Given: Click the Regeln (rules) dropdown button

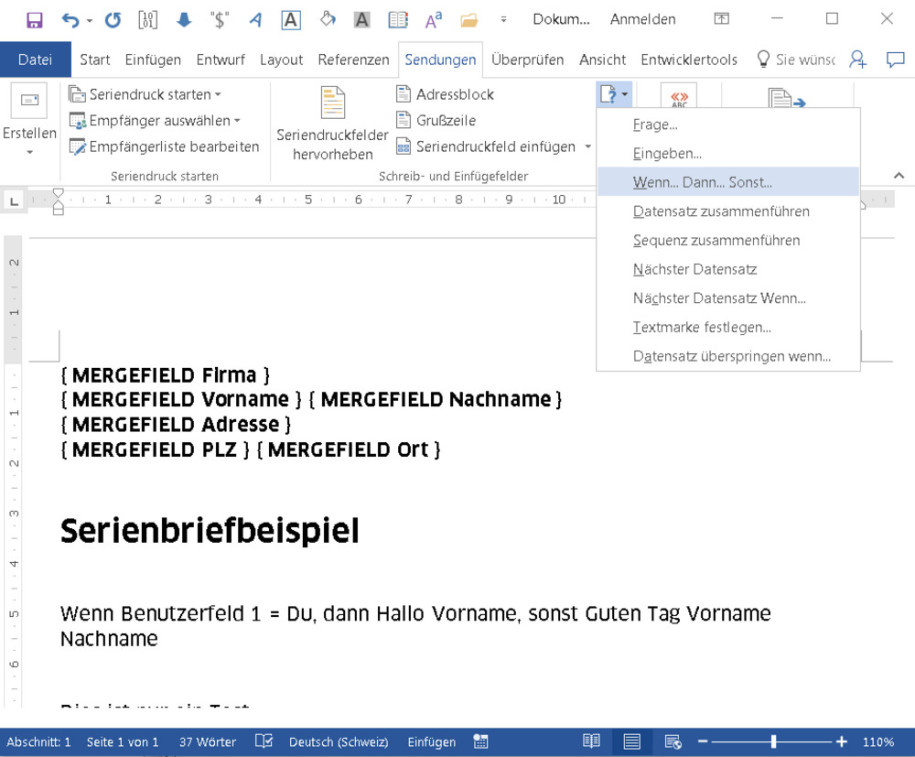Looking at the screenshot, I should coord(614,94).
